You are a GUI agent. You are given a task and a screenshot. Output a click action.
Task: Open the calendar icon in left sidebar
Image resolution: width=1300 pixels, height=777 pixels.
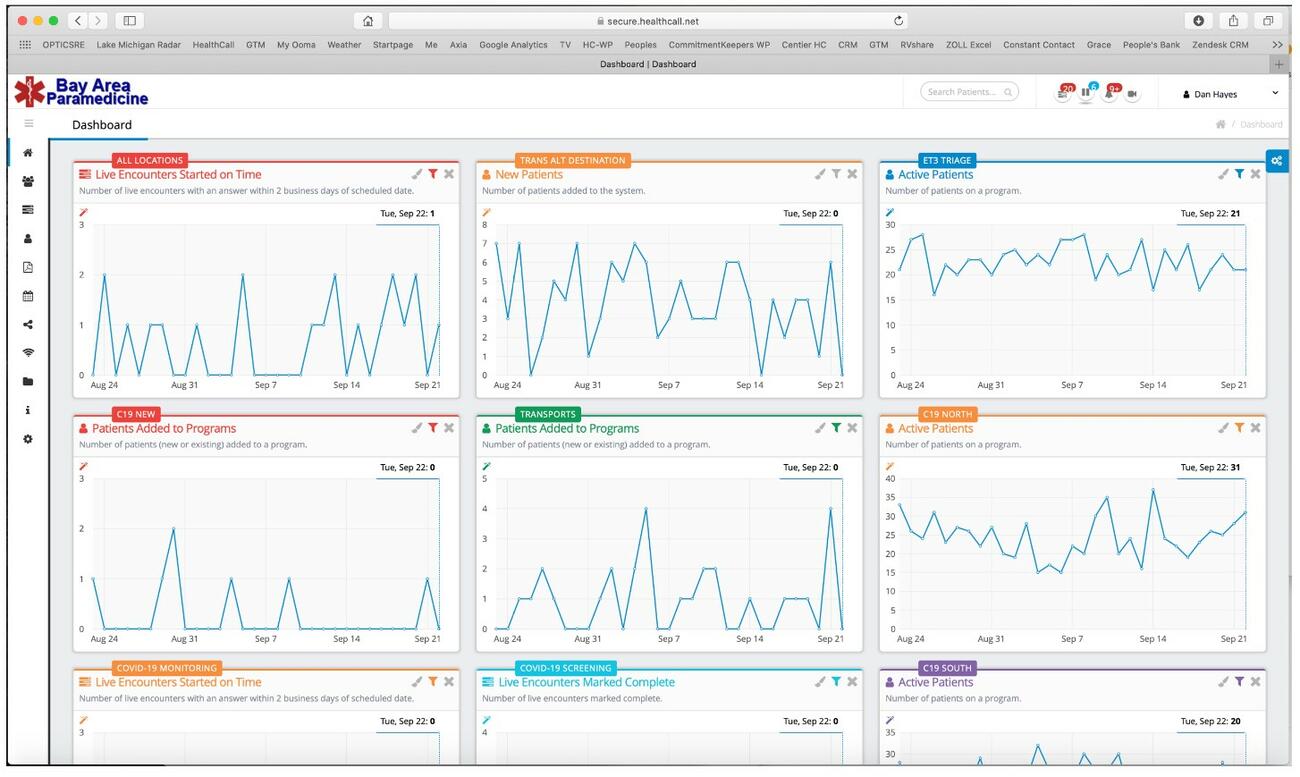tap(28, 296)
